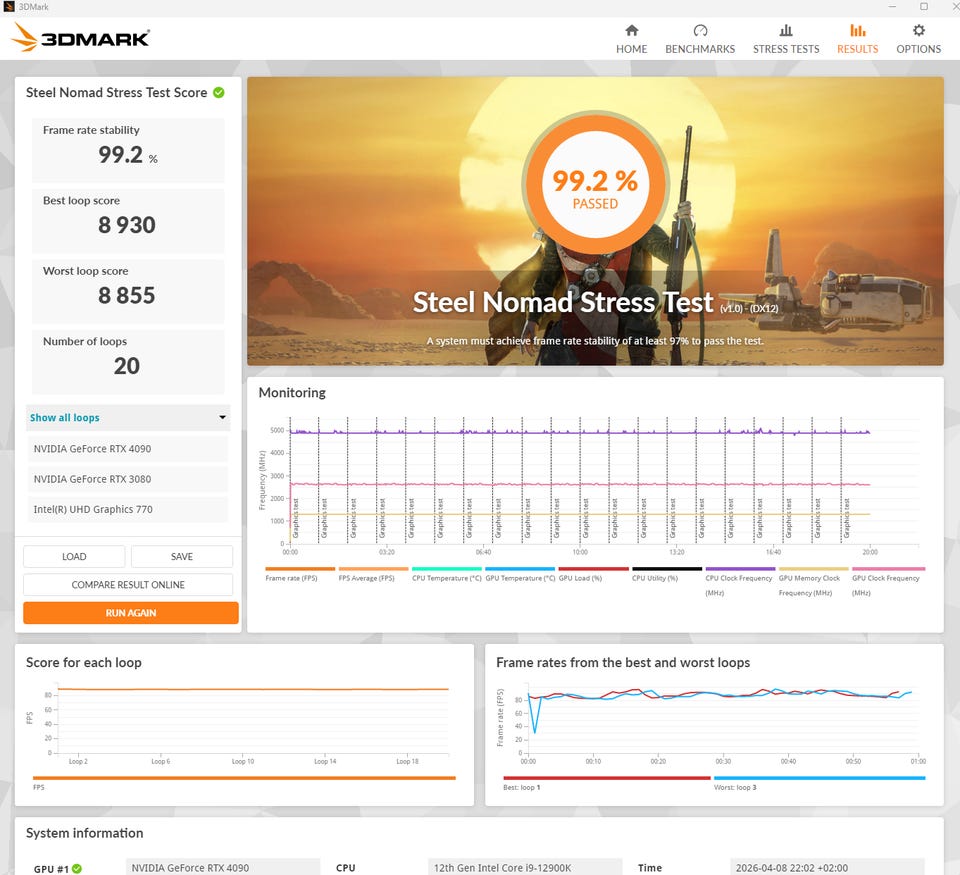Screen dimensions: 960x875
Task: Click the 10:00 tick on Monitoring chart
Action: [580, 552]
